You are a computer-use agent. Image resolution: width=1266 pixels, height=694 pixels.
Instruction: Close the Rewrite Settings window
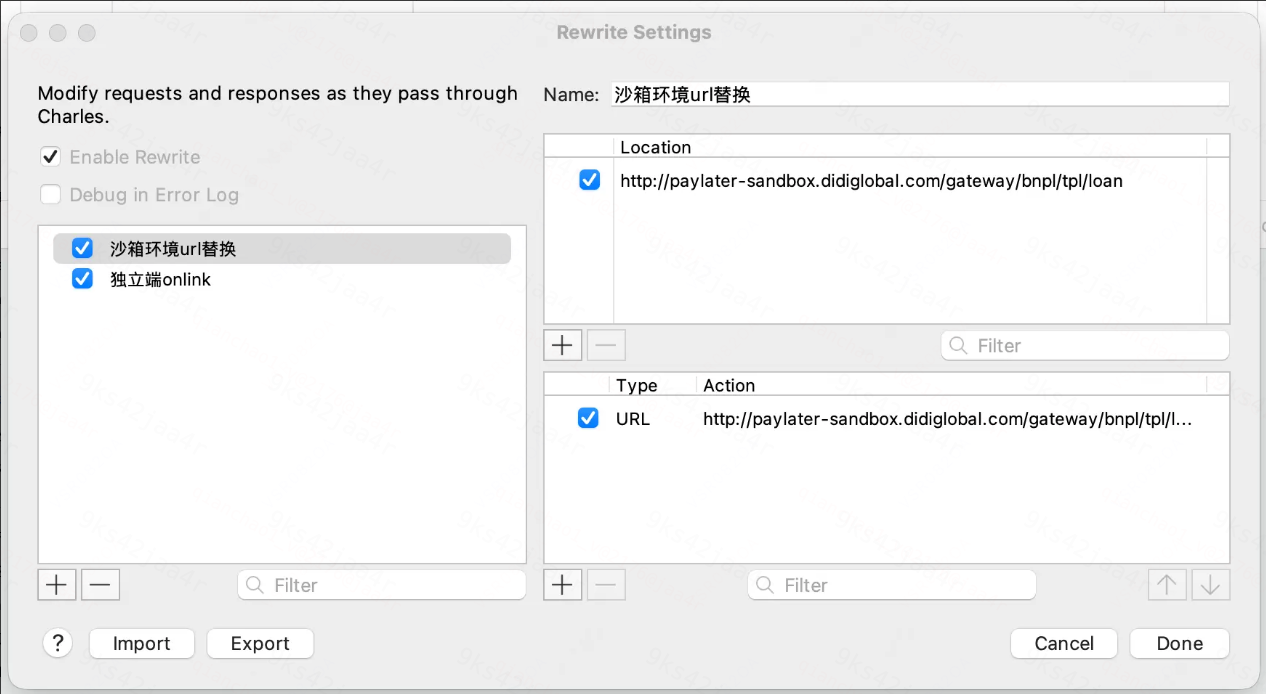[29, 33]
